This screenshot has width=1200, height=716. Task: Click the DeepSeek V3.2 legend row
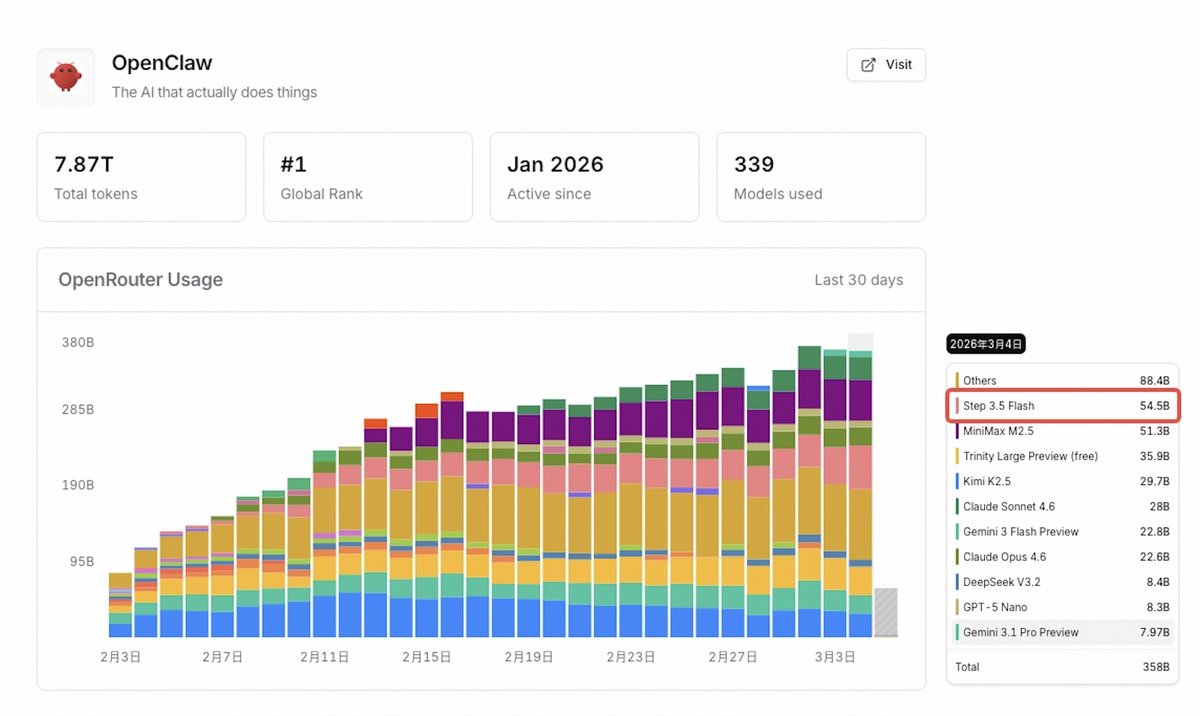1062,582
